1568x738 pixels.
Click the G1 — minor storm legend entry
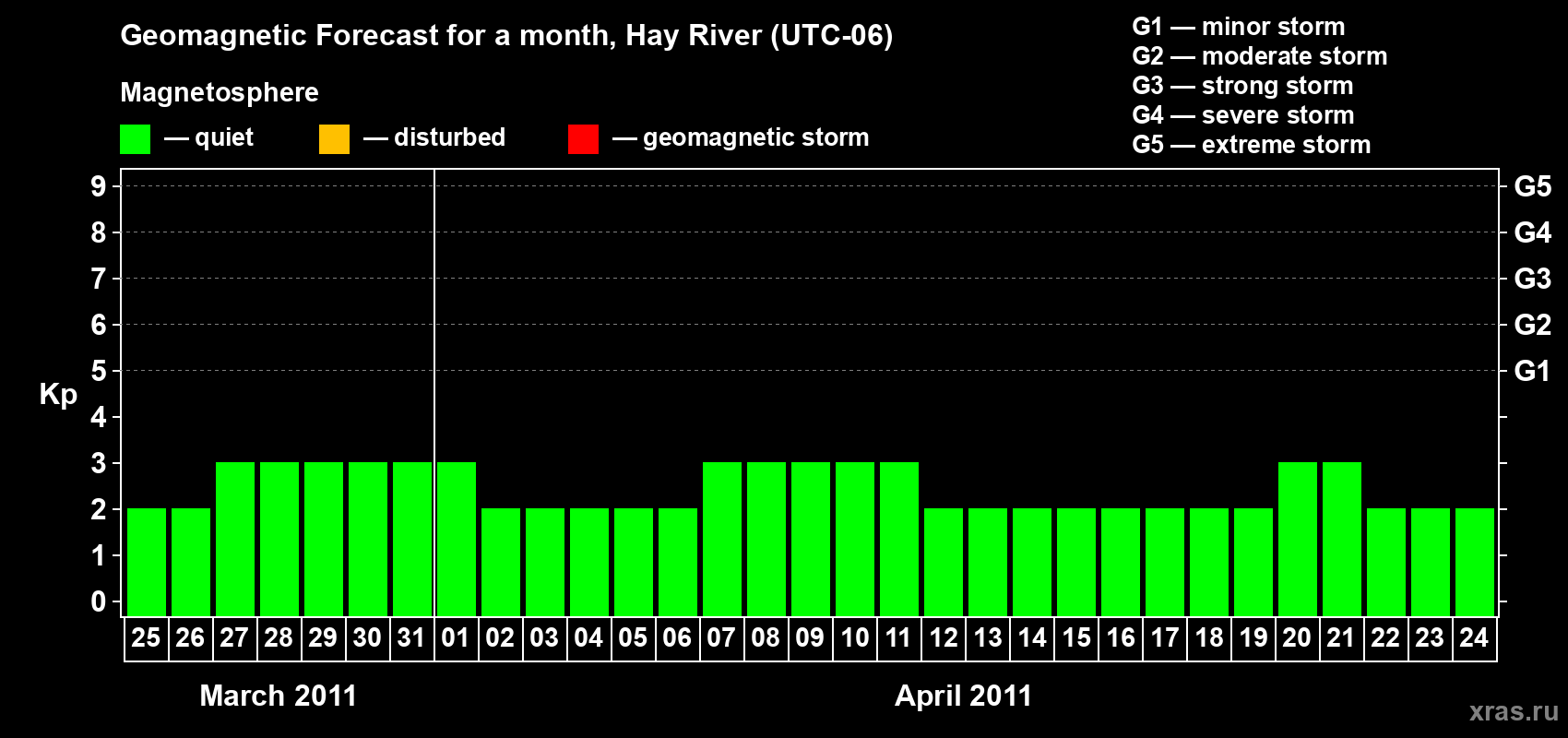1239,27
